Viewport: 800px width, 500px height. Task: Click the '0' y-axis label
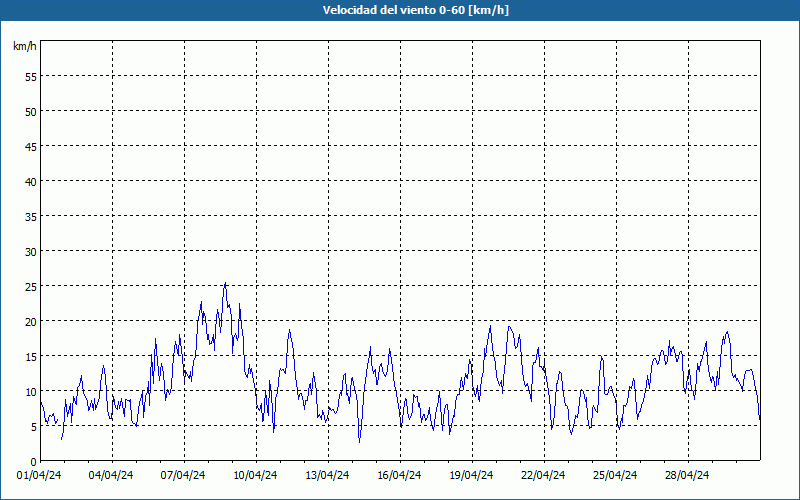34,462
